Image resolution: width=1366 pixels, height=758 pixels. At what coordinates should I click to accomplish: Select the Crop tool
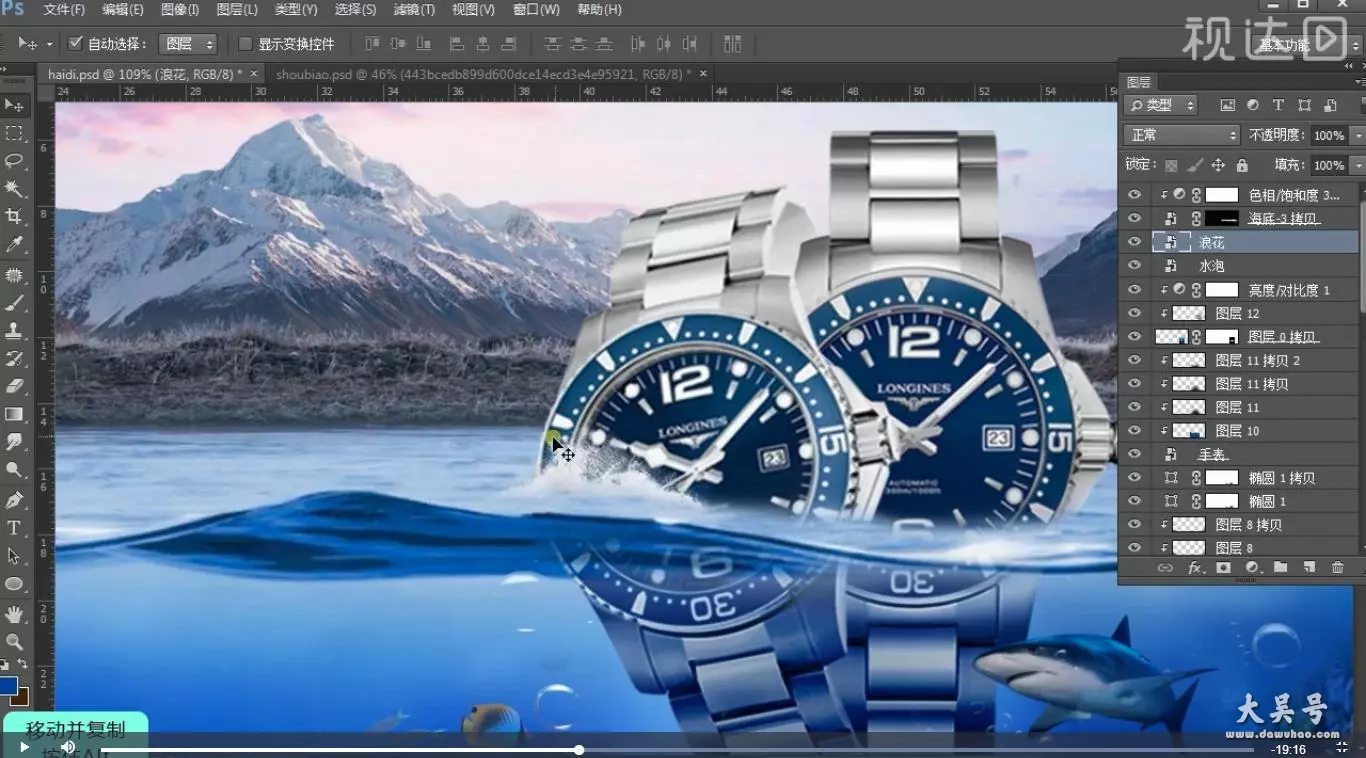14,217
